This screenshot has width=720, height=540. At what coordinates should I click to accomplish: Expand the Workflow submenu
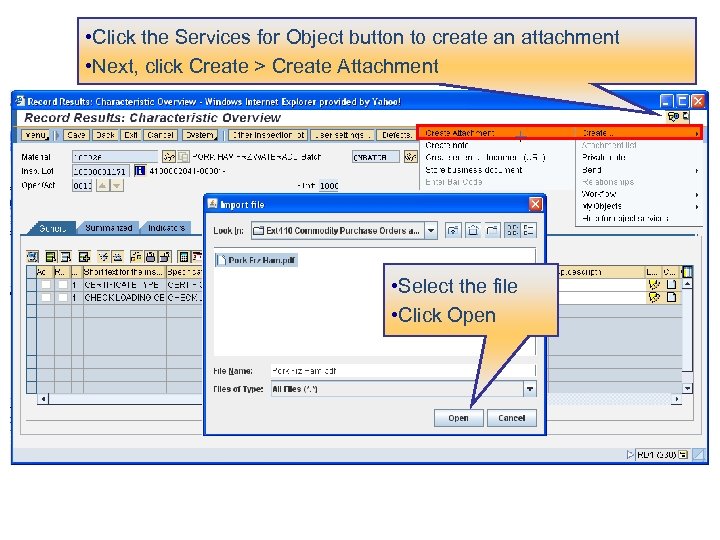tap(639, 194)
